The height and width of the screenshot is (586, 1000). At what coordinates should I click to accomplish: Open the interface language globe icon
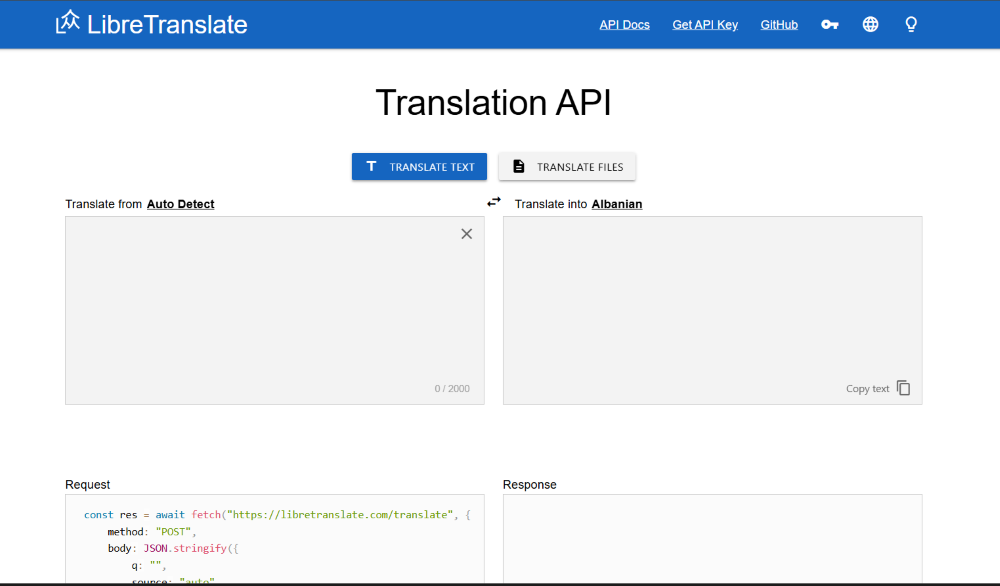(x=870, y=24)
